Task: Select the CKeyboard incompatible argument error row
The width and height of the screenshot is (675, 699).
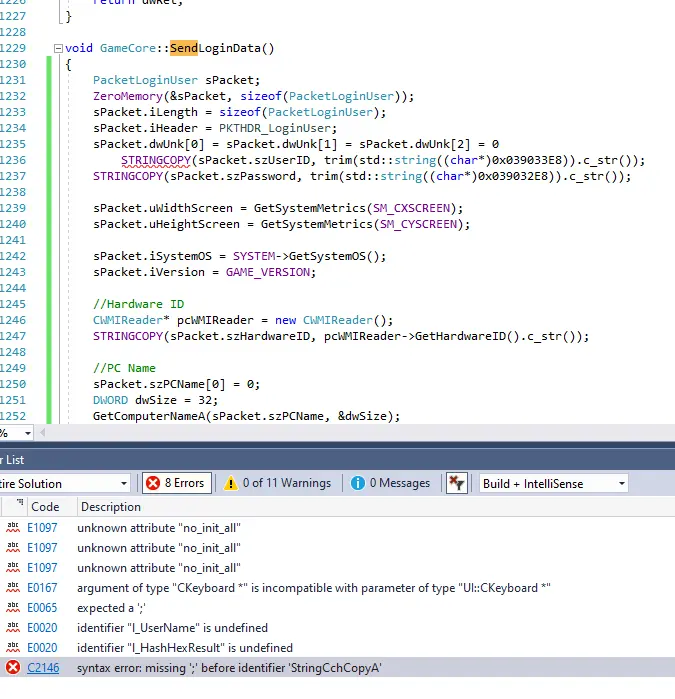Action: 338,588
